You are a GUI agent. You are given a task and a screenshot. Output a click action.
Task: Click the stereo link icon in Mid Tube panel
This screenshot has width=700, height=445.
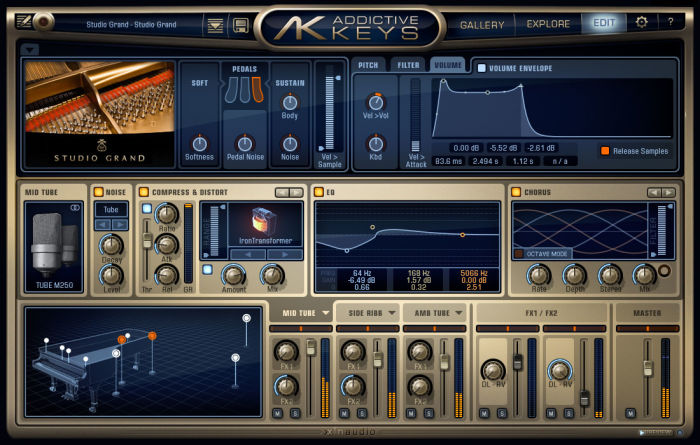coord(73,208)
